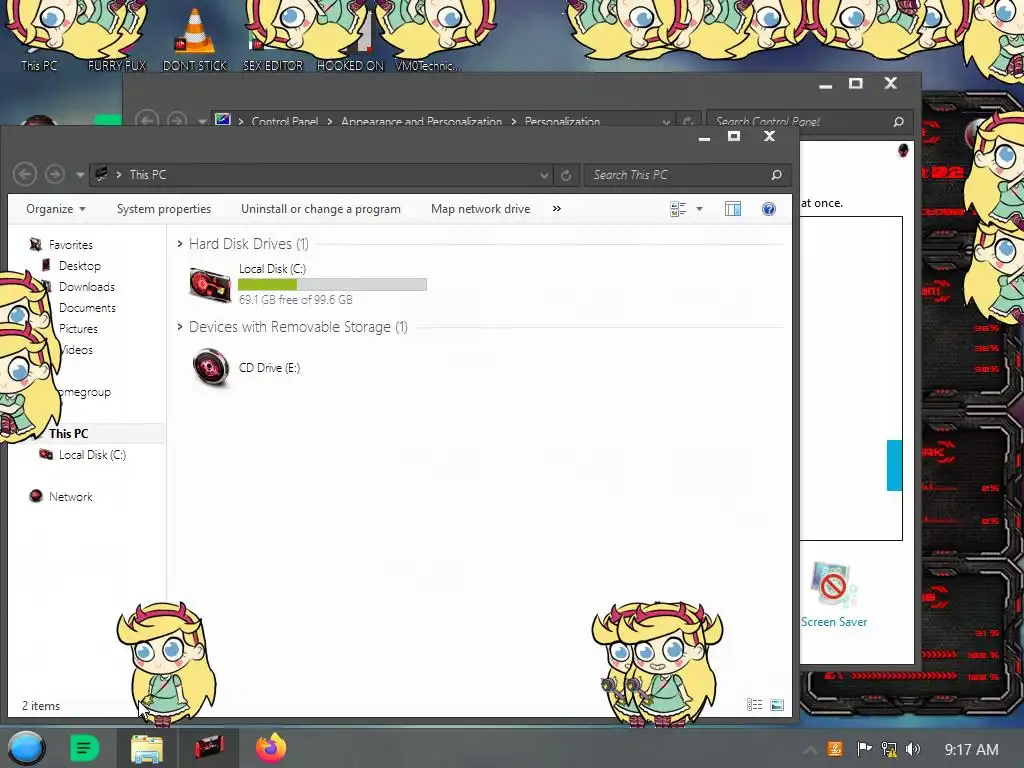Open Pictures in navigation pane
The width and height of the screenshot is (1024, 768).
78,328
